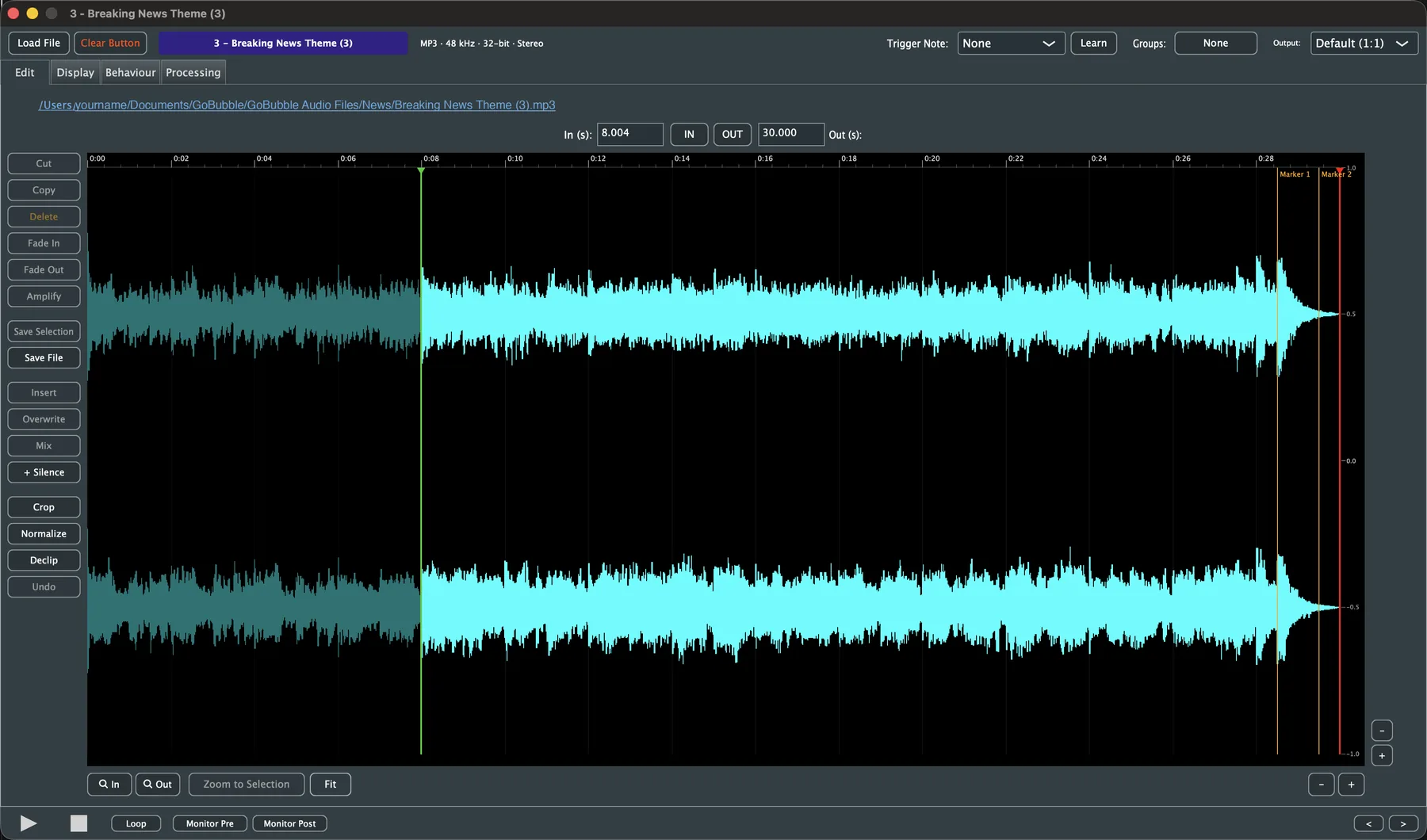This screenshot has height=840, width=1427.
Task: Apply Fade In
Action: coord(44,243)
